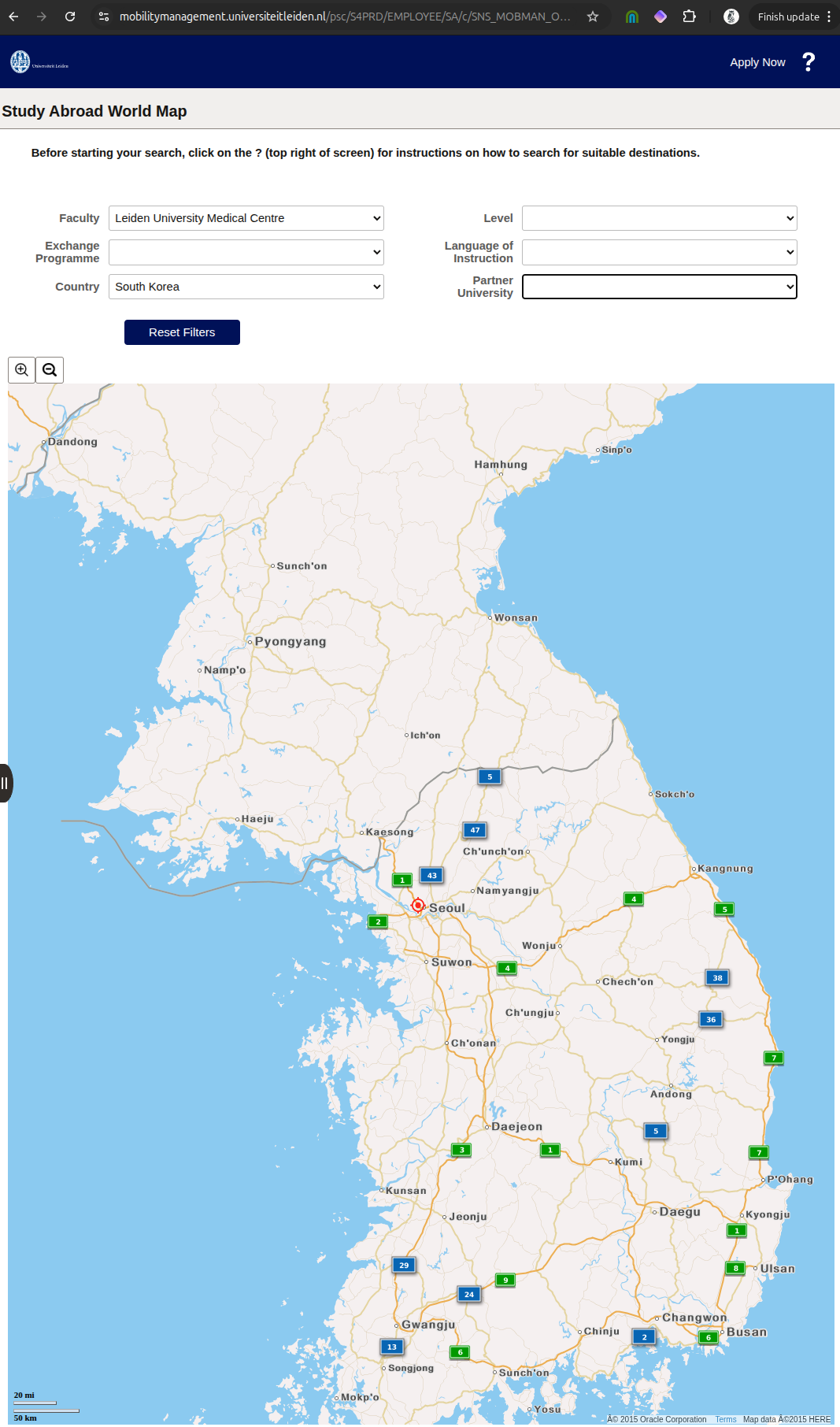Open the Exchange Programme dropdown

pyautogui.click(x=246, y=252)
